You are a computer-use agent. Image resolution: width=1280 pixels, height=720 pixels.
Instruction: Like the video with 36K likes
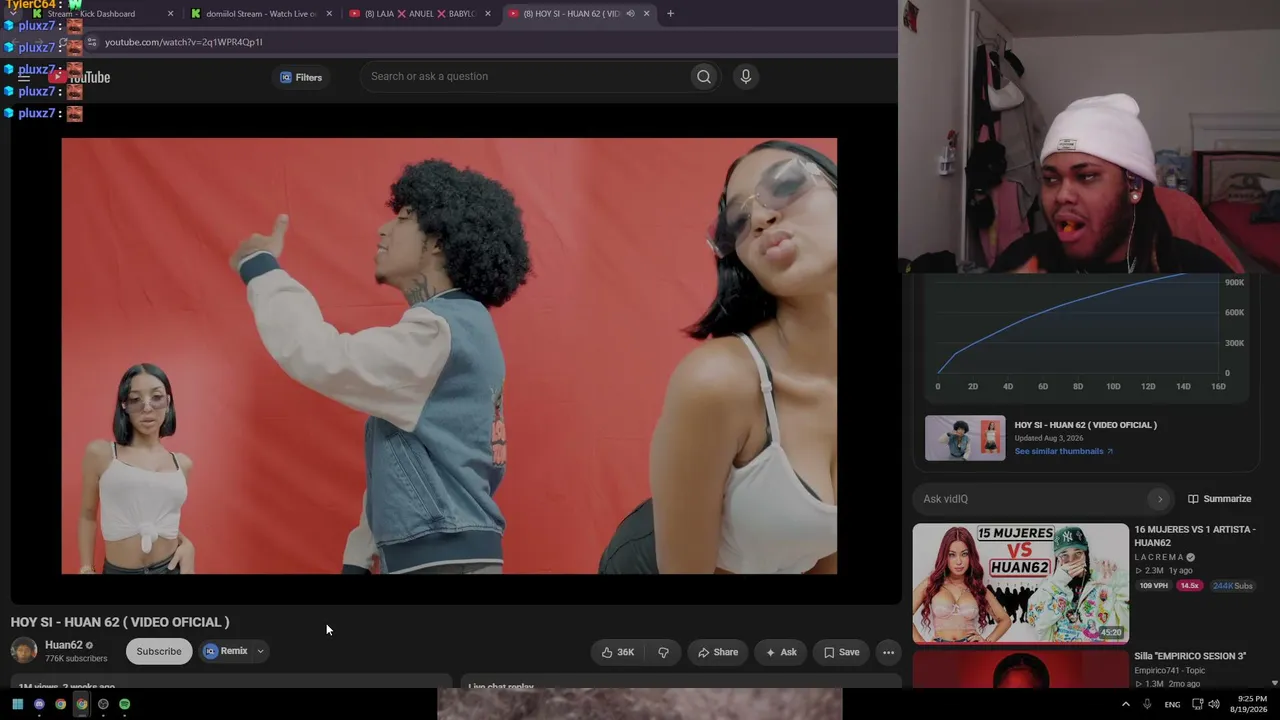coord(618,652)
